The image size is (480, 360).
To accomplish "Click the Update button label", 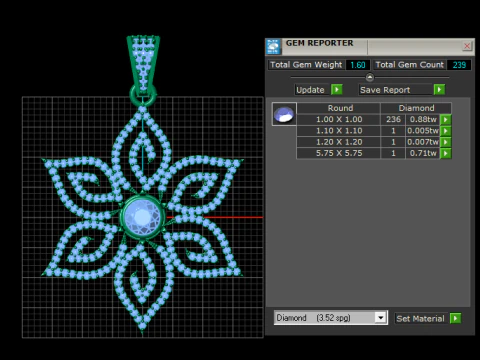I will pyautogui.click(x=310, y=90).
